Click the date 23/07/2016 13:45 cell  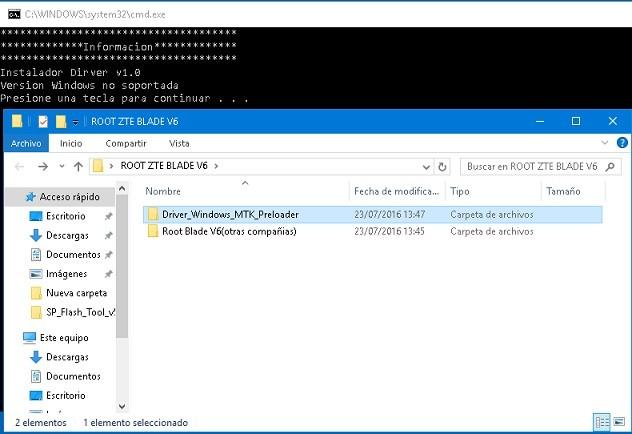click(x=389, y=231)
